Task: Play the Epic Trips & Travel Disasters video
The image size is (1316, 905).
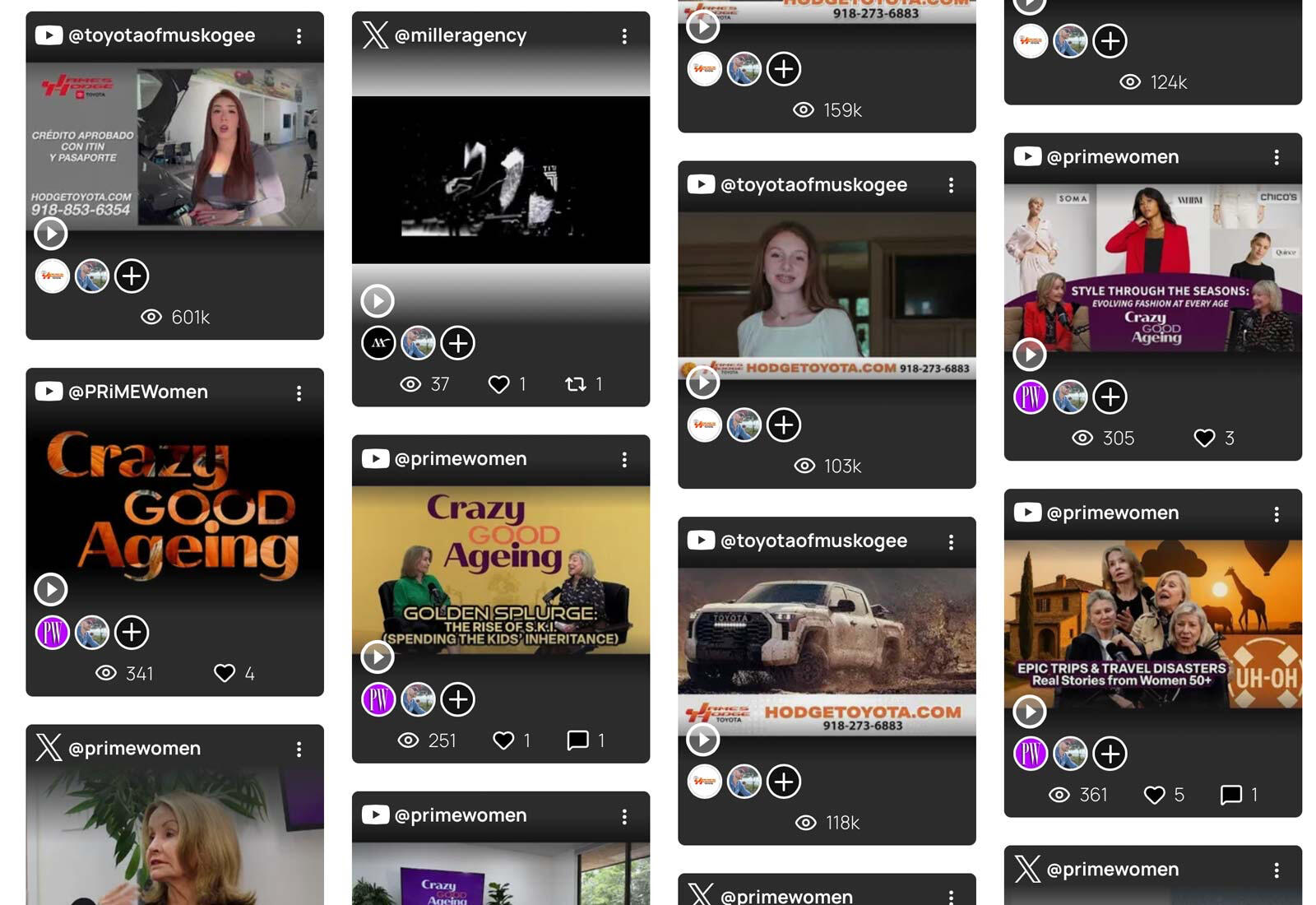Action: click(x=1030, y=712)
